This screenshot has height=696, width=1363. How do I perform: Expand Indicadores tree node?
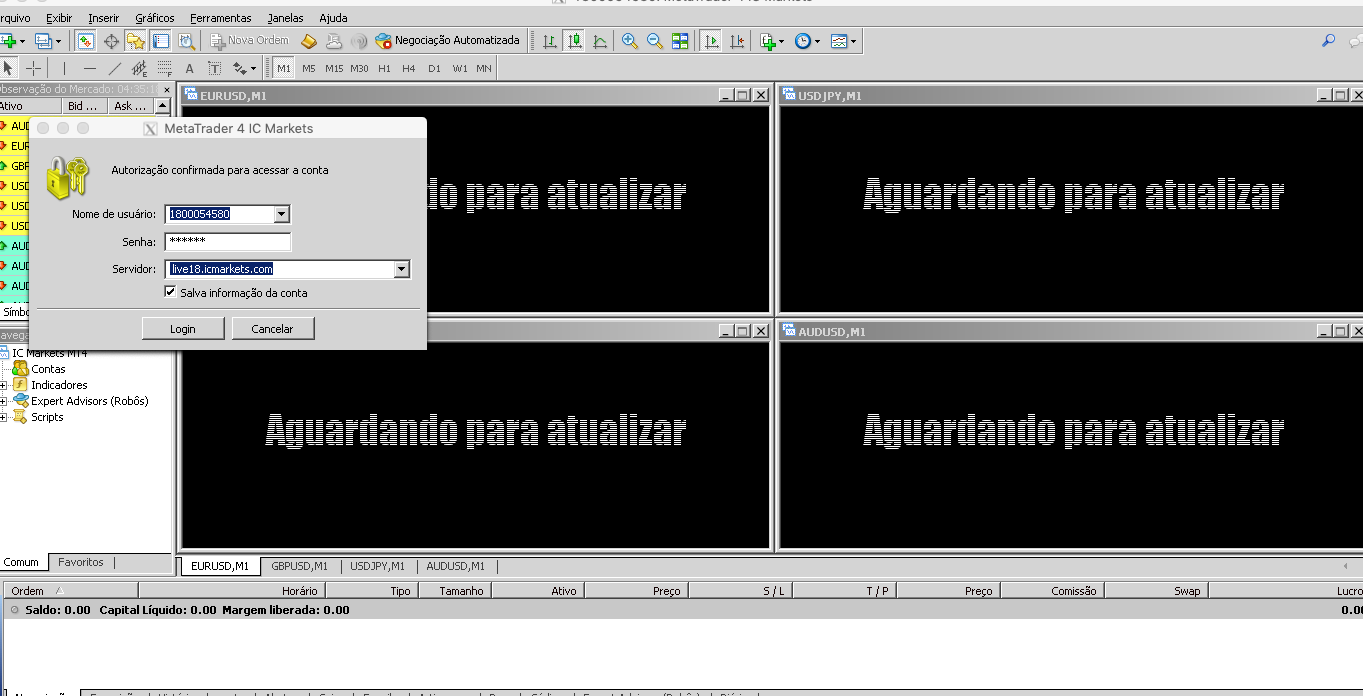[x=4, y=385]
